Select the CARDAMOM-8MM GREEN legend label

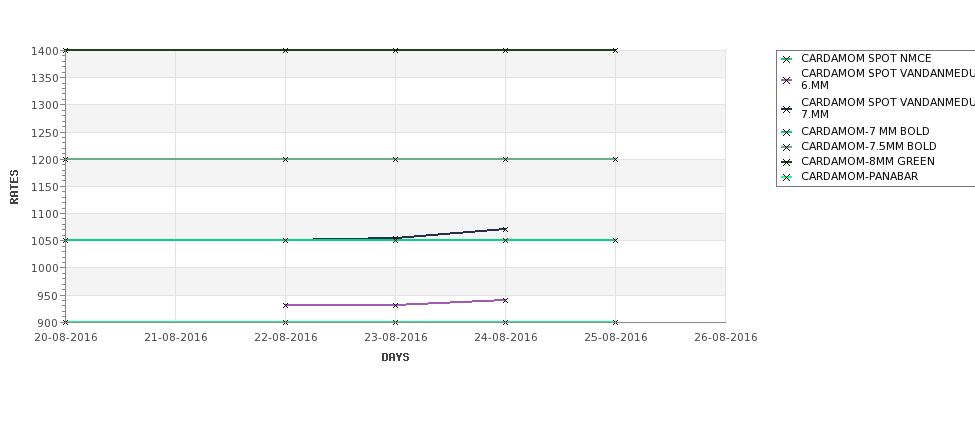[867, 162]
